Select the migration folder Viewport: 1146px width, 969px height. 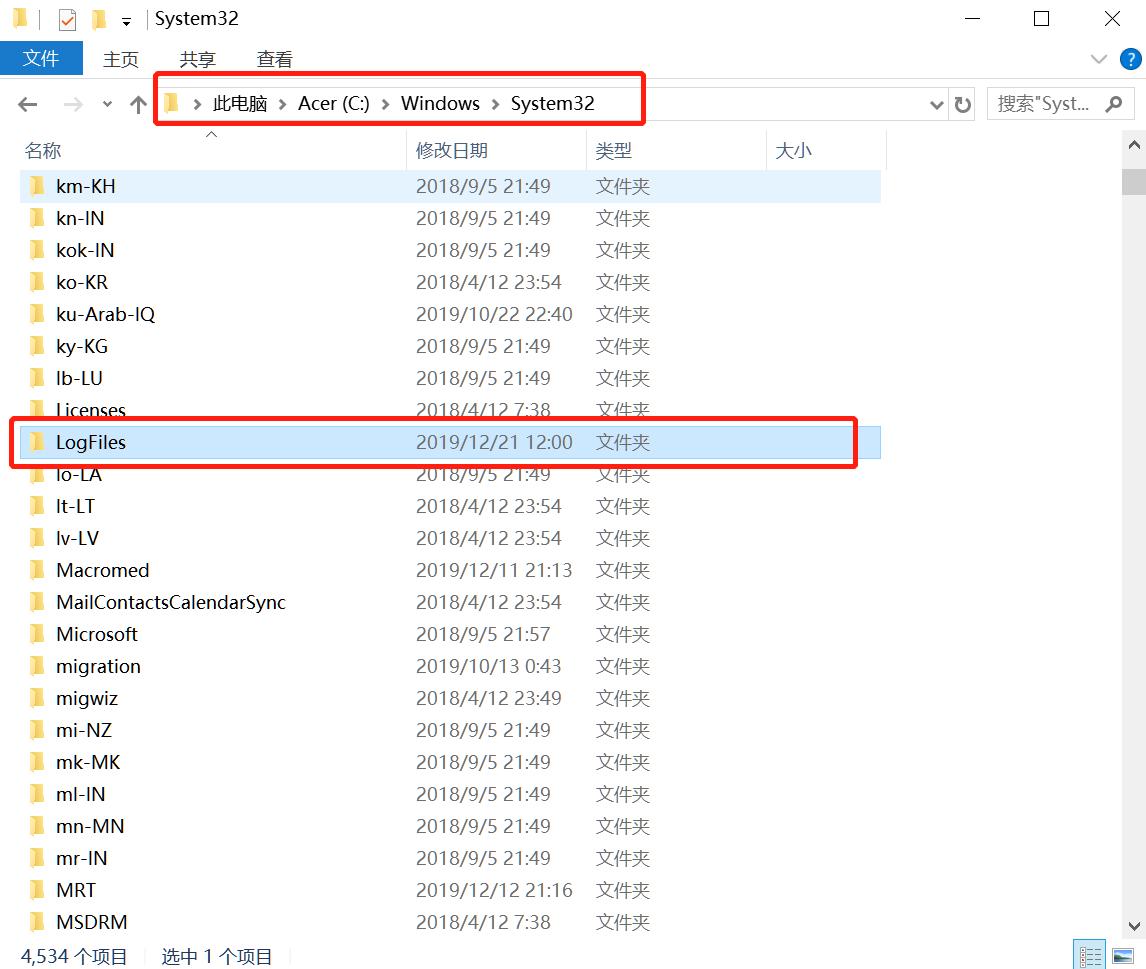[450, 666]
